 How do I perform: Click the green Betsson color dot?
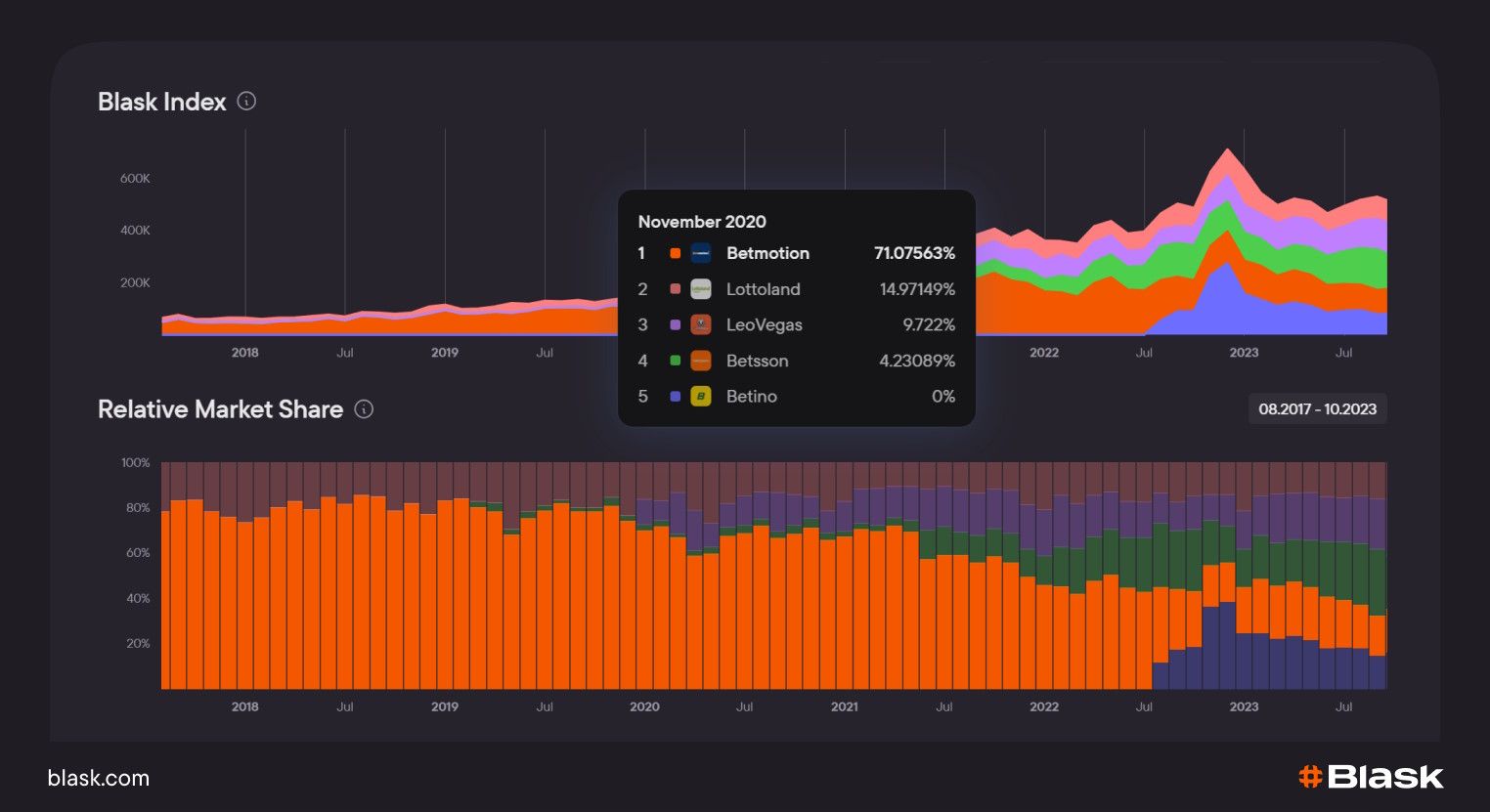[x=675, y=361]
